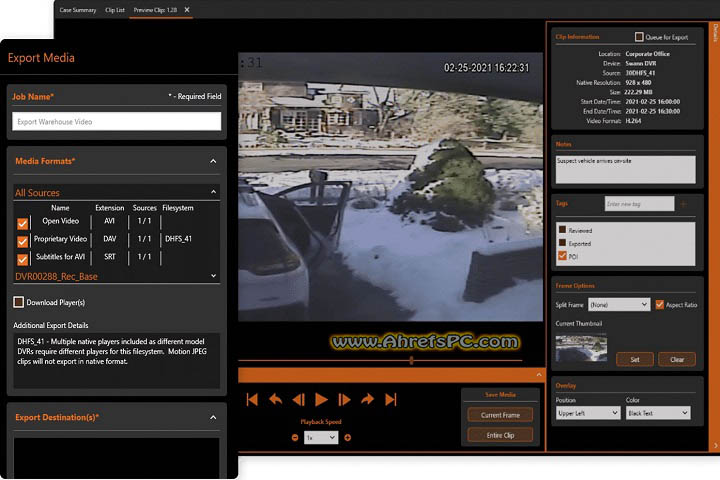Play the video clip
Image resolution: width=720 pixels, height=480 pixels.
[321, 400]
